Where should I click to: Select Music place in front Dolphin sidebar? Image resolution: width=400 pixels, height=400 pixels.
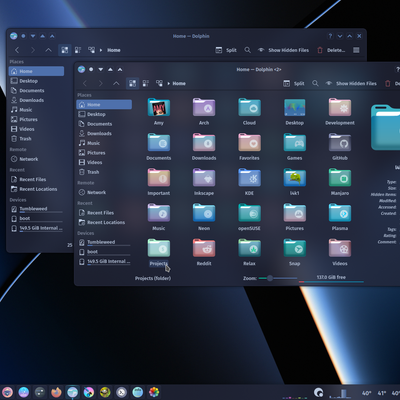tap(104, 143)
